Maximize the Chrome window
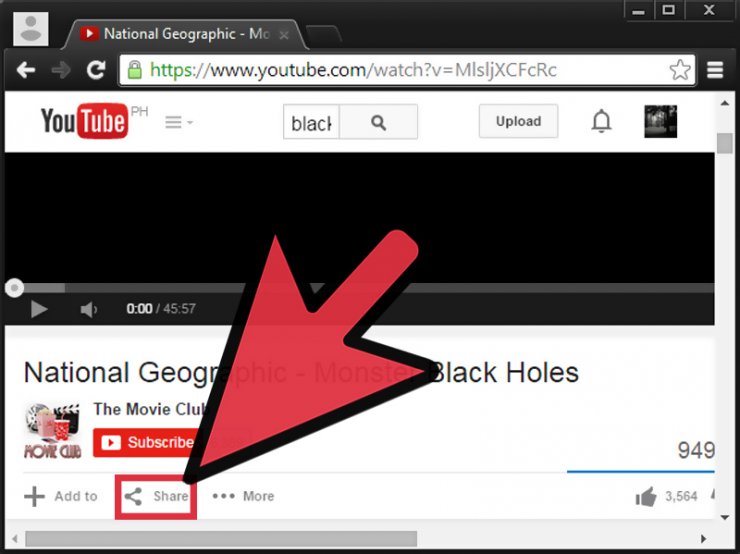Screen dimensions: 740x554 click(669, 10)
